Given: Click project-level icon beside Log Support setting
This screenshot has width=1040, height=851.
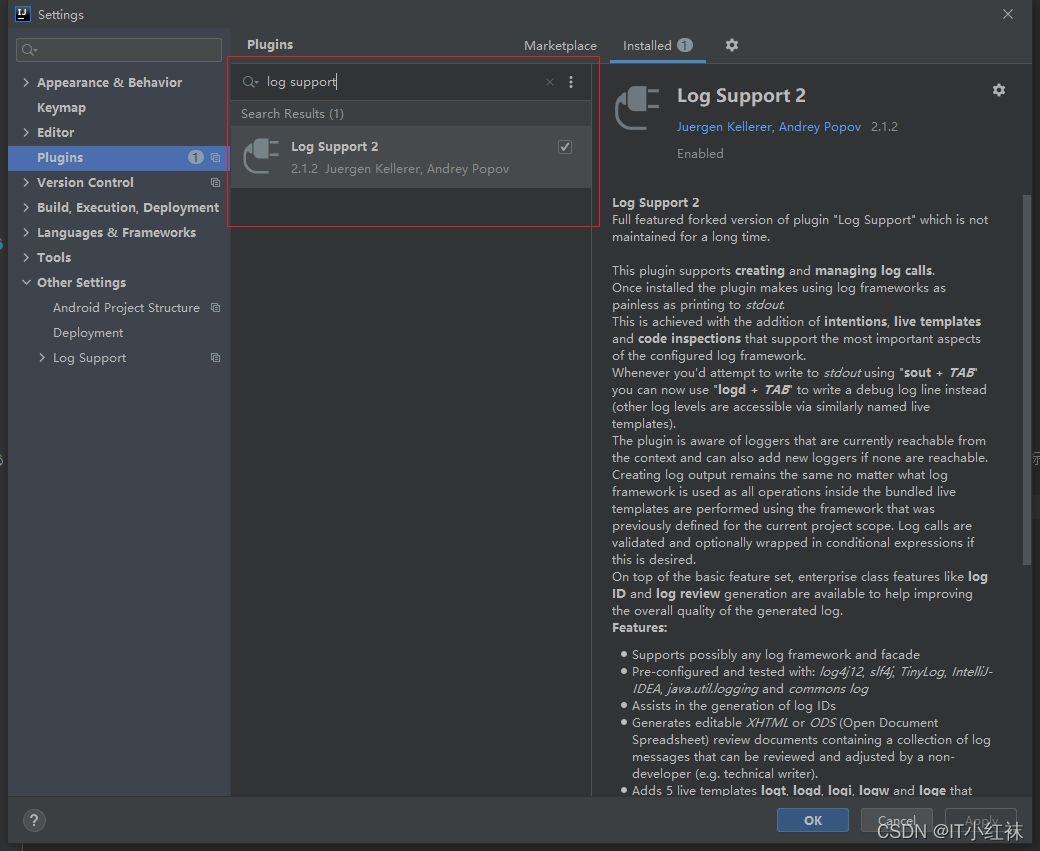Looking at the screenshot, I should [216, 358].
